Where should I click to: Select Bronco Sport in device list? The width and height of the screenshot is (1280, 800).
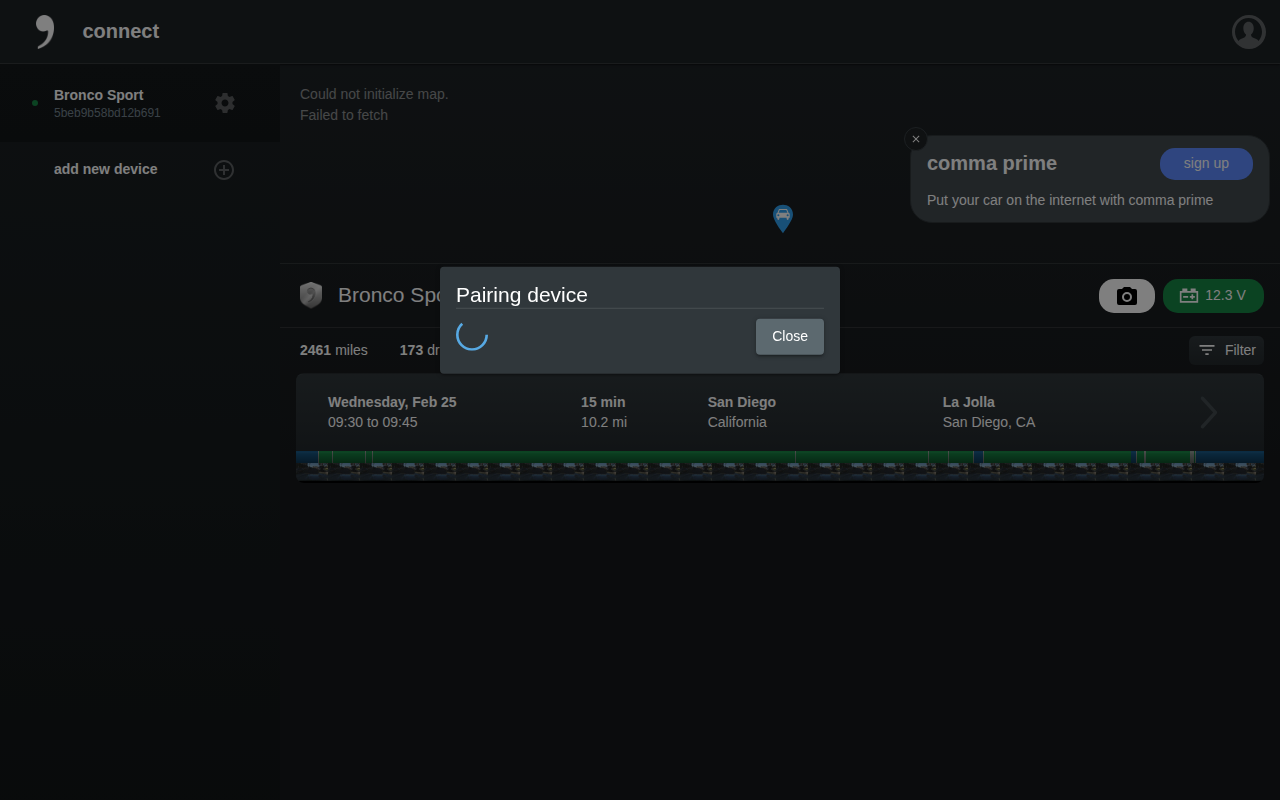(x=140, y=103)
